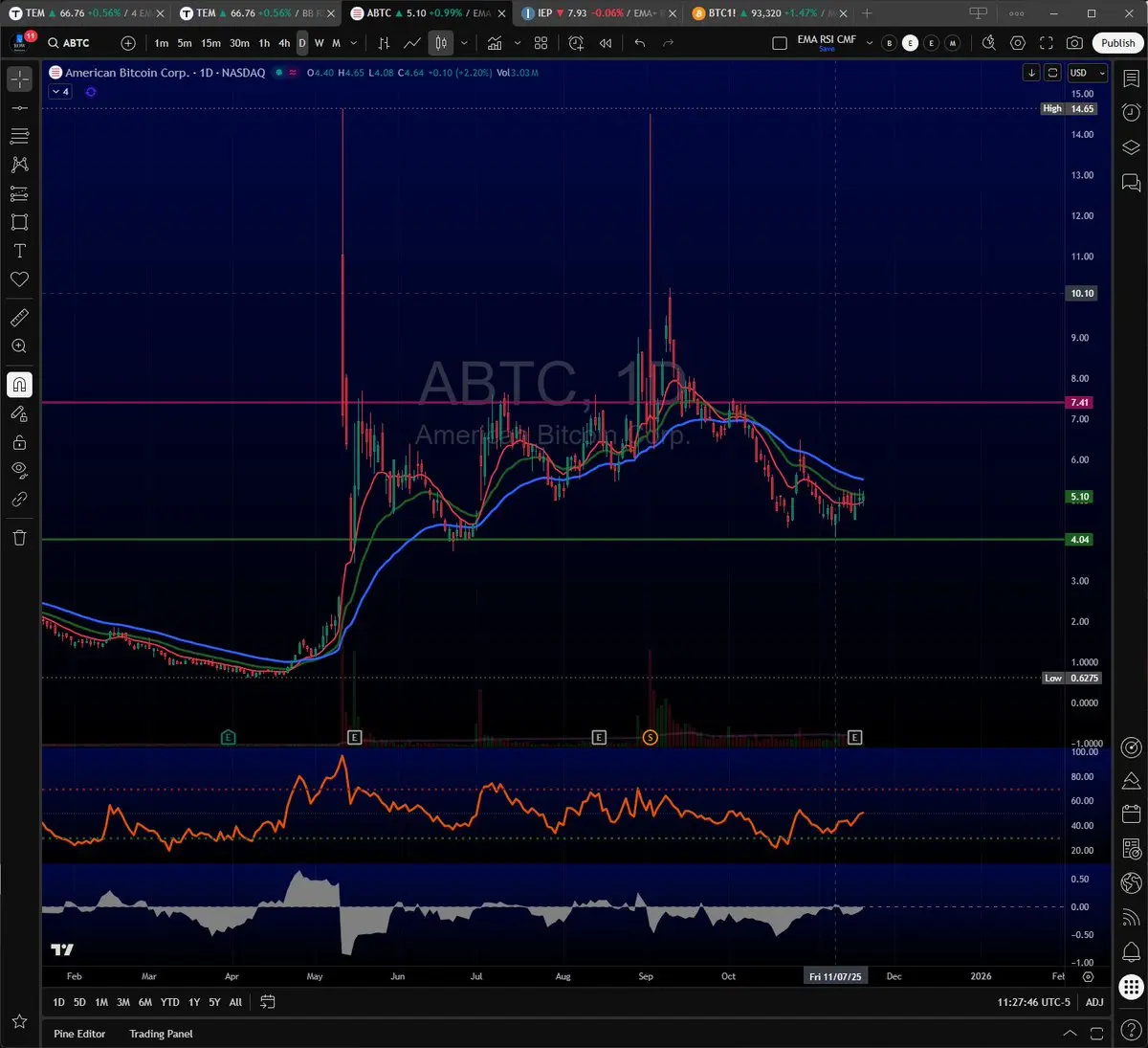The width and height of the screenshot is (1148, 1048).
Task: Switch to 15m timeframe
Action: pos(210,43)
